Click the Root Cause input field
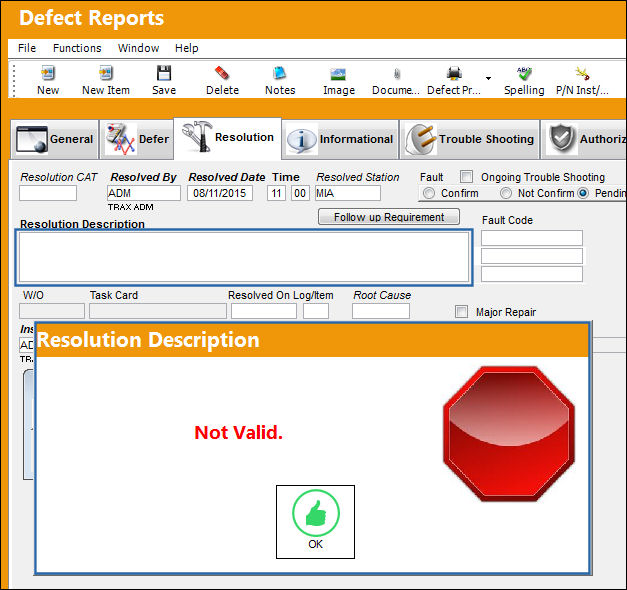627x590 pixels. coord(381,311)
